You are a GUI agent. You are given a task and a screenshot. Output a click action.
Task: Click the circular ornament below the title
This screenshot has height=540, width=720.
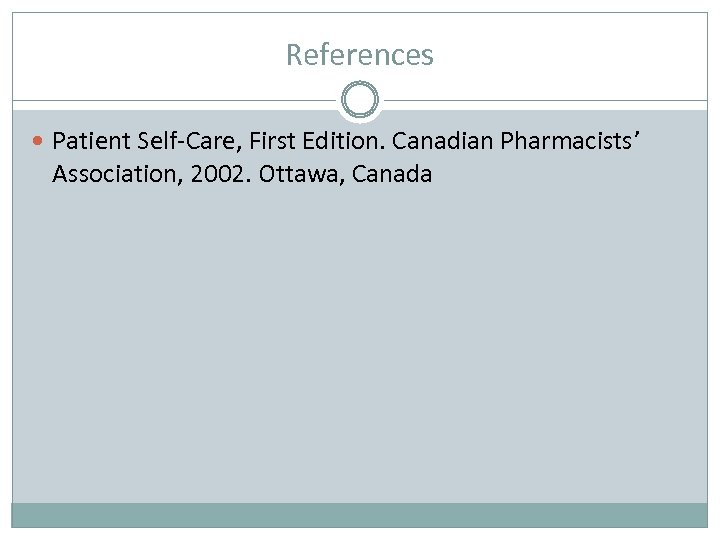click(360, 100)
